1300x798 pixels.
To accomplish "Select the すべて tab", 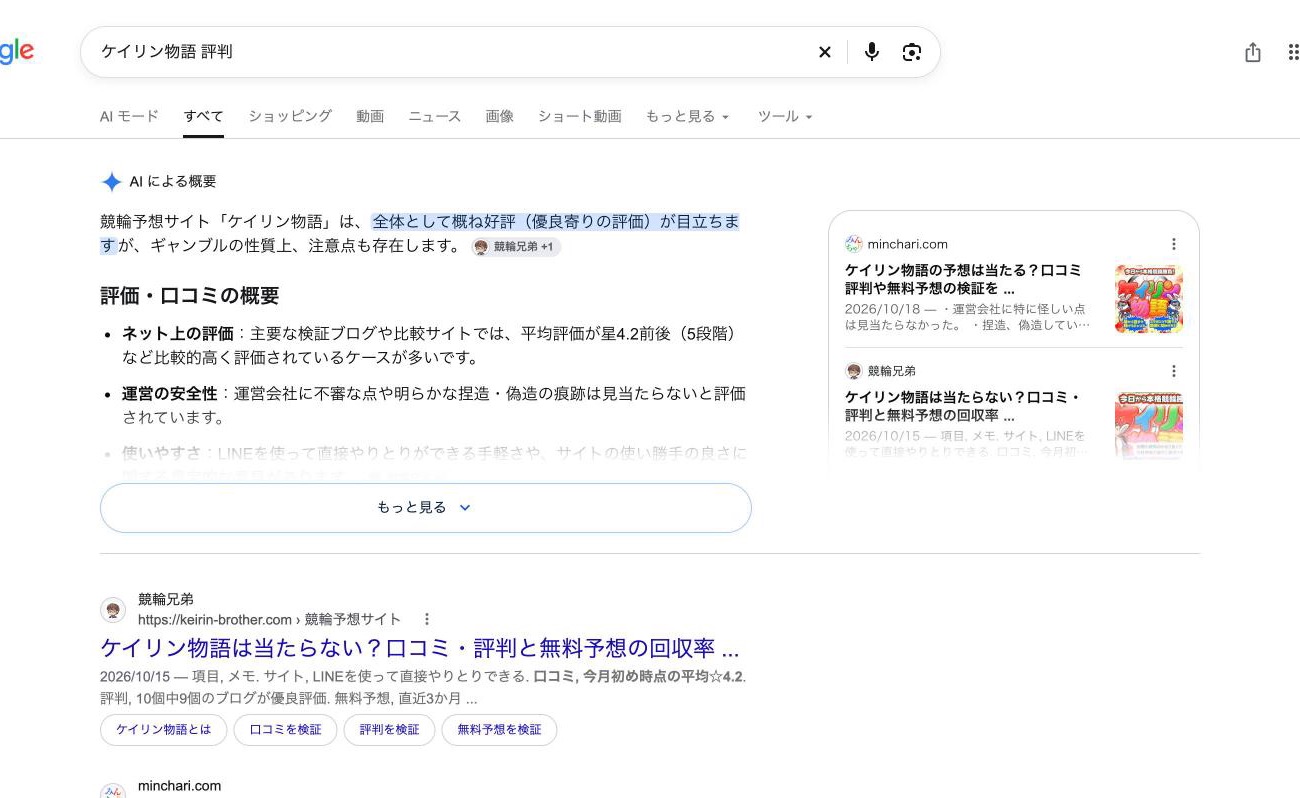I will pyautogui.click(x=203, y=116).
